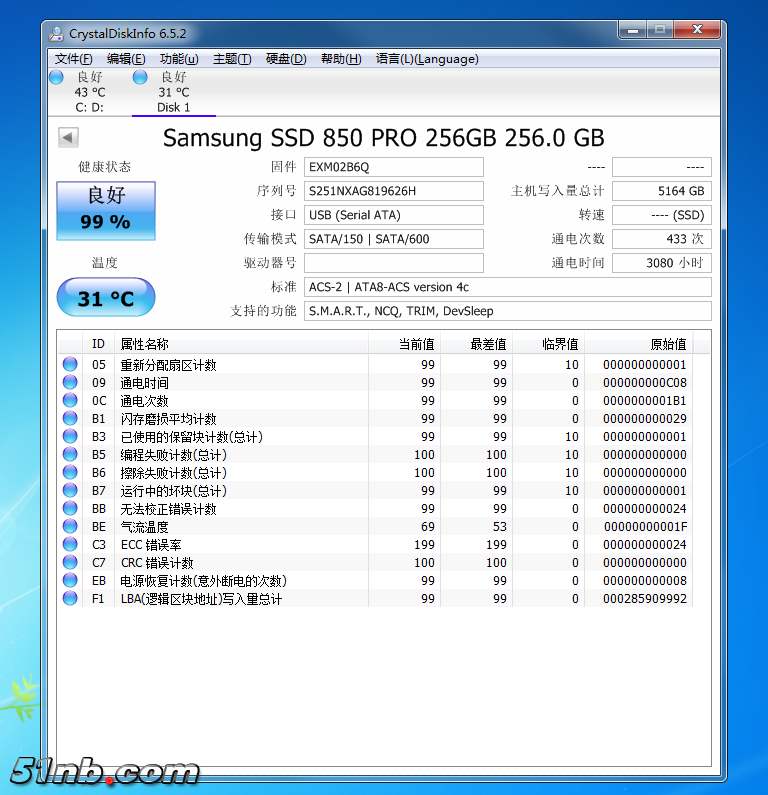Open the 帮助(H) menu

pyautogui.click(x=341, y=59)
